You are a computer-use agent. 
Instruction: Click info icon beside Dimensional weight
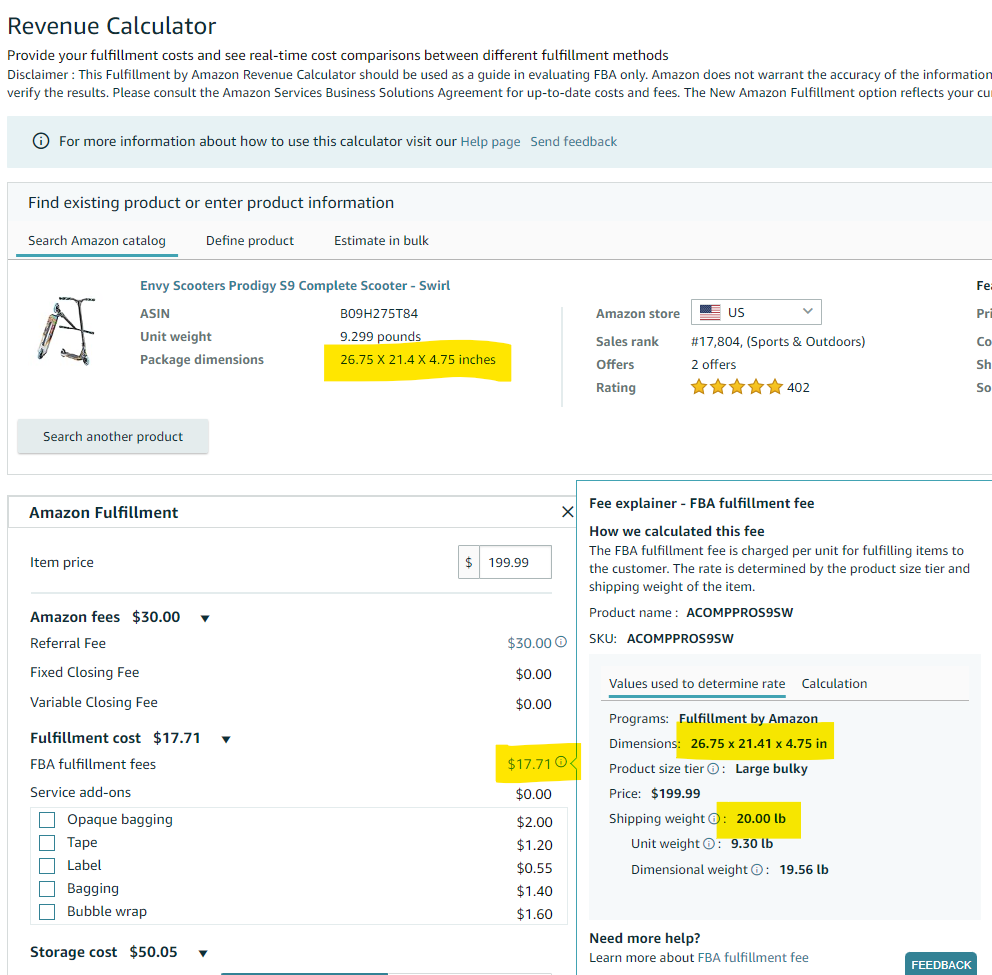(x=757, y=870)
